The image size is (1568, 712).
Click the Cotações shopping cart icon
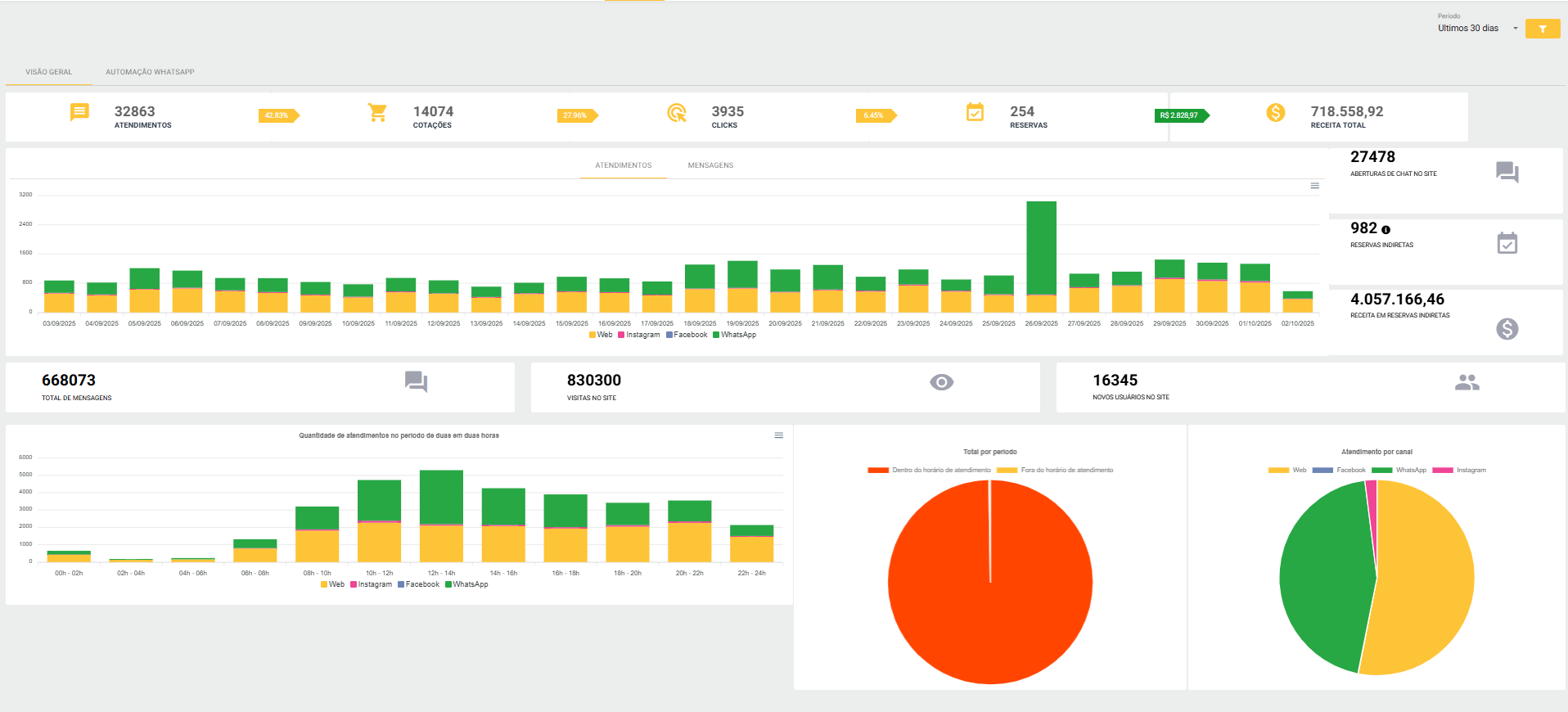(x=377, y=112)
